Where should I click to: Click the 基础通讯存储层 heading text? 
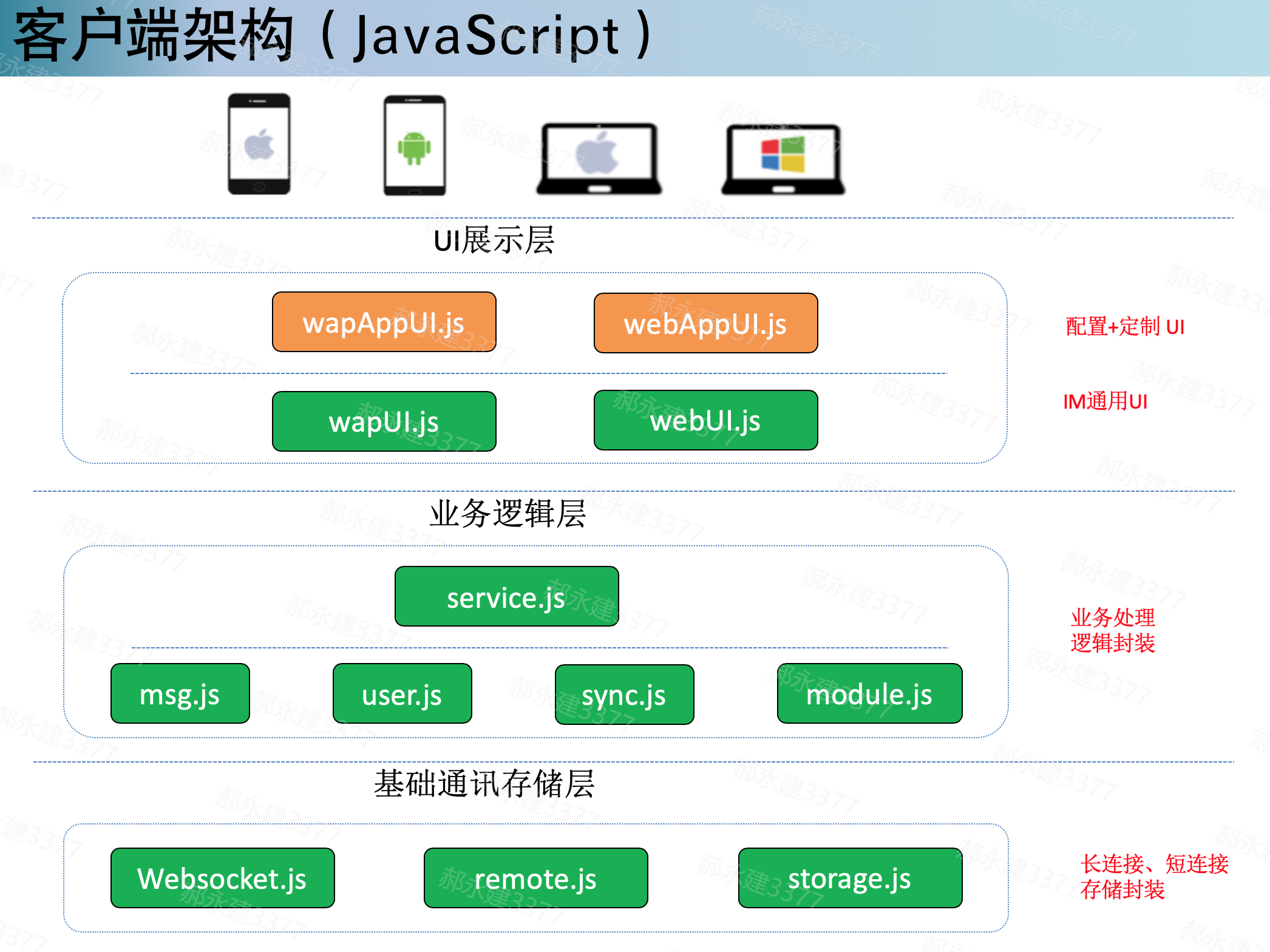coord(484,784)
